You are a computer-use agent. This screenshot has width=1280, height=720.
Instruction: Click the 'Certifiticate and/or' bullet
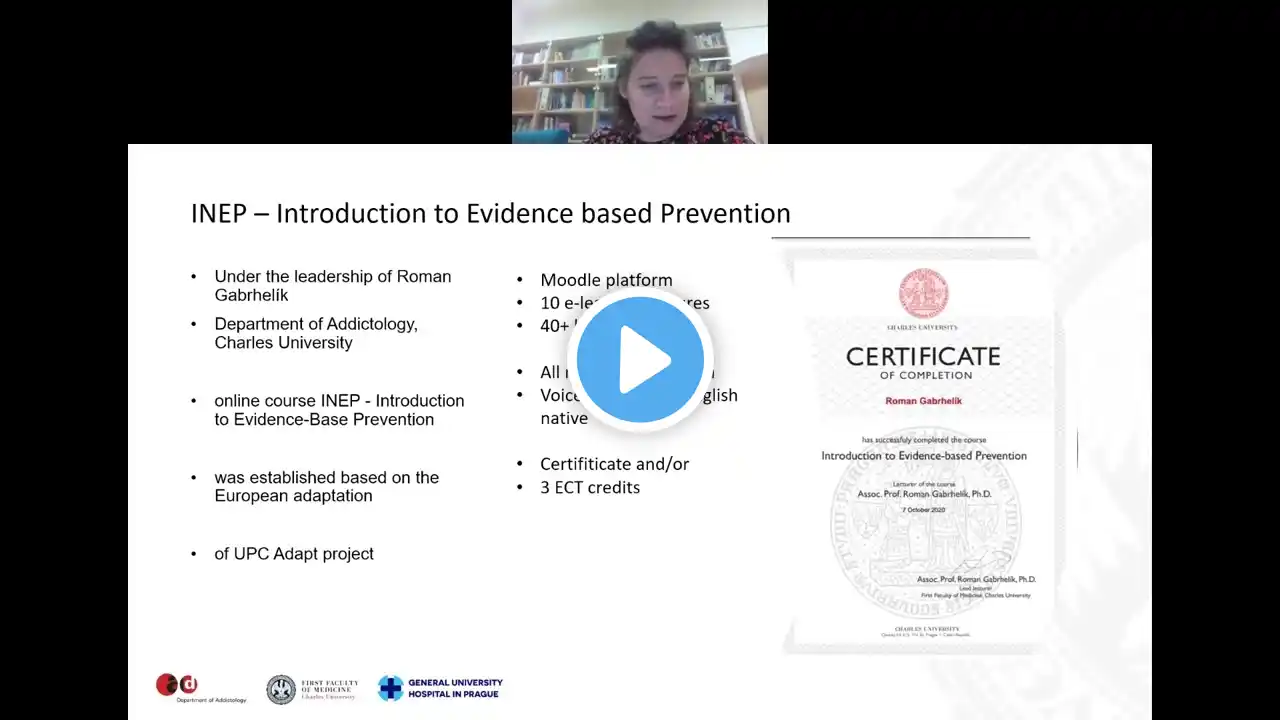[x=614, y=464]
